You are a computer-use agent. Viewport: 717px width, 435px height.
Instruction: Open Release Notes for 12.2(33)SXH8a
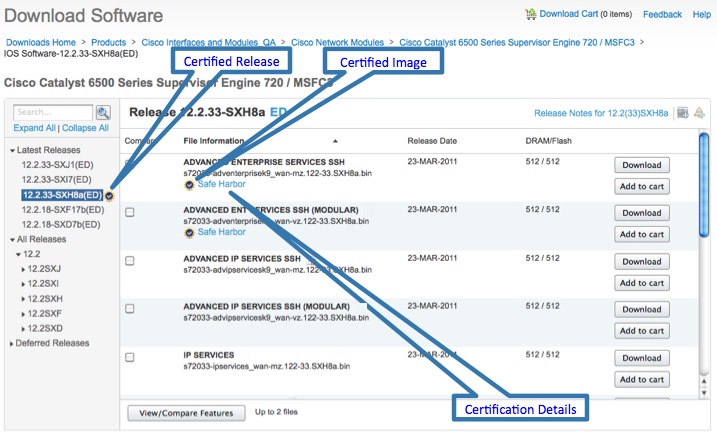[x=601, y=113]
